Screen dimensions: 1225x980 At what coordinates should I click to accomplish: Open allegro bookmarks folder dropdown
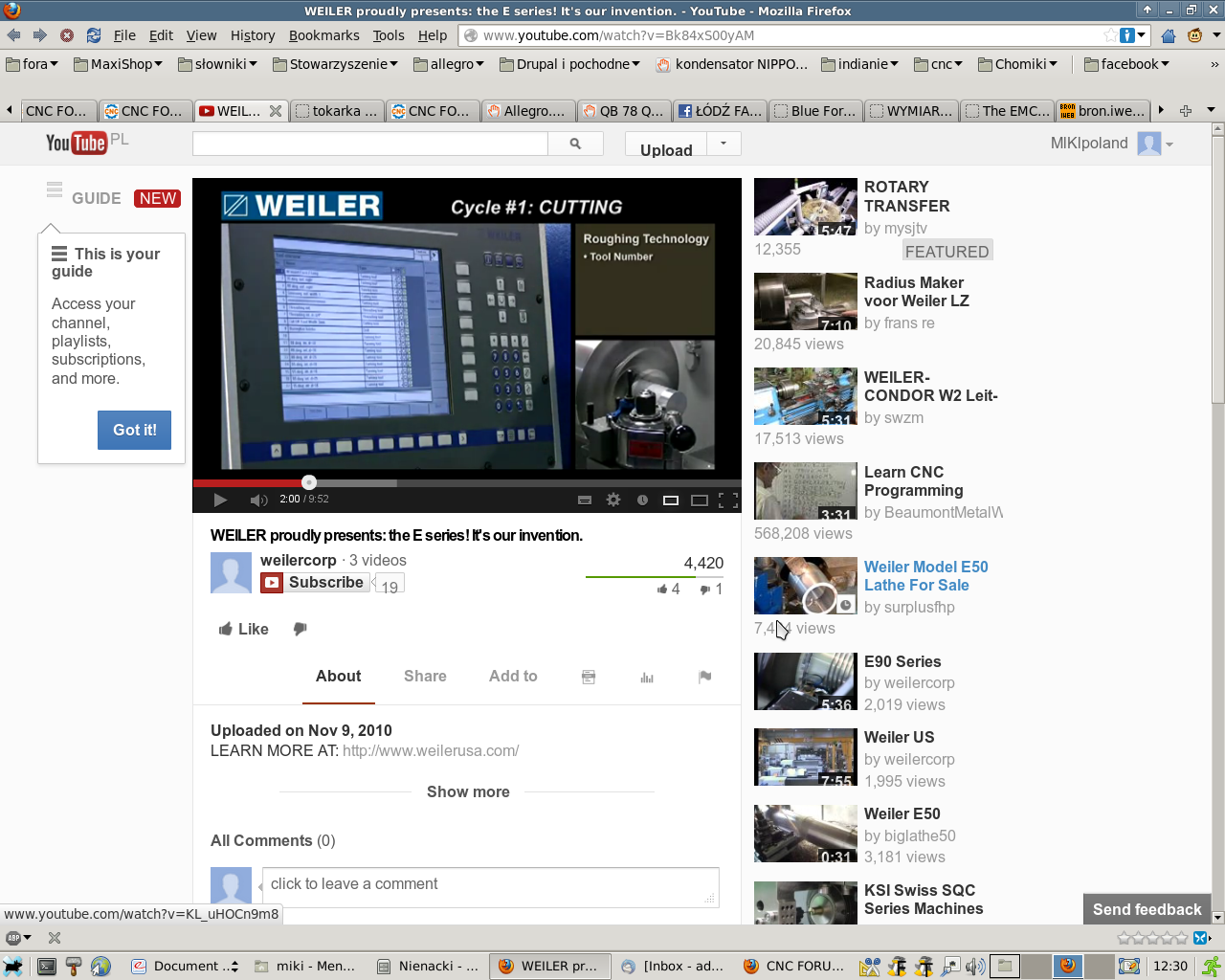click(450, 64)
